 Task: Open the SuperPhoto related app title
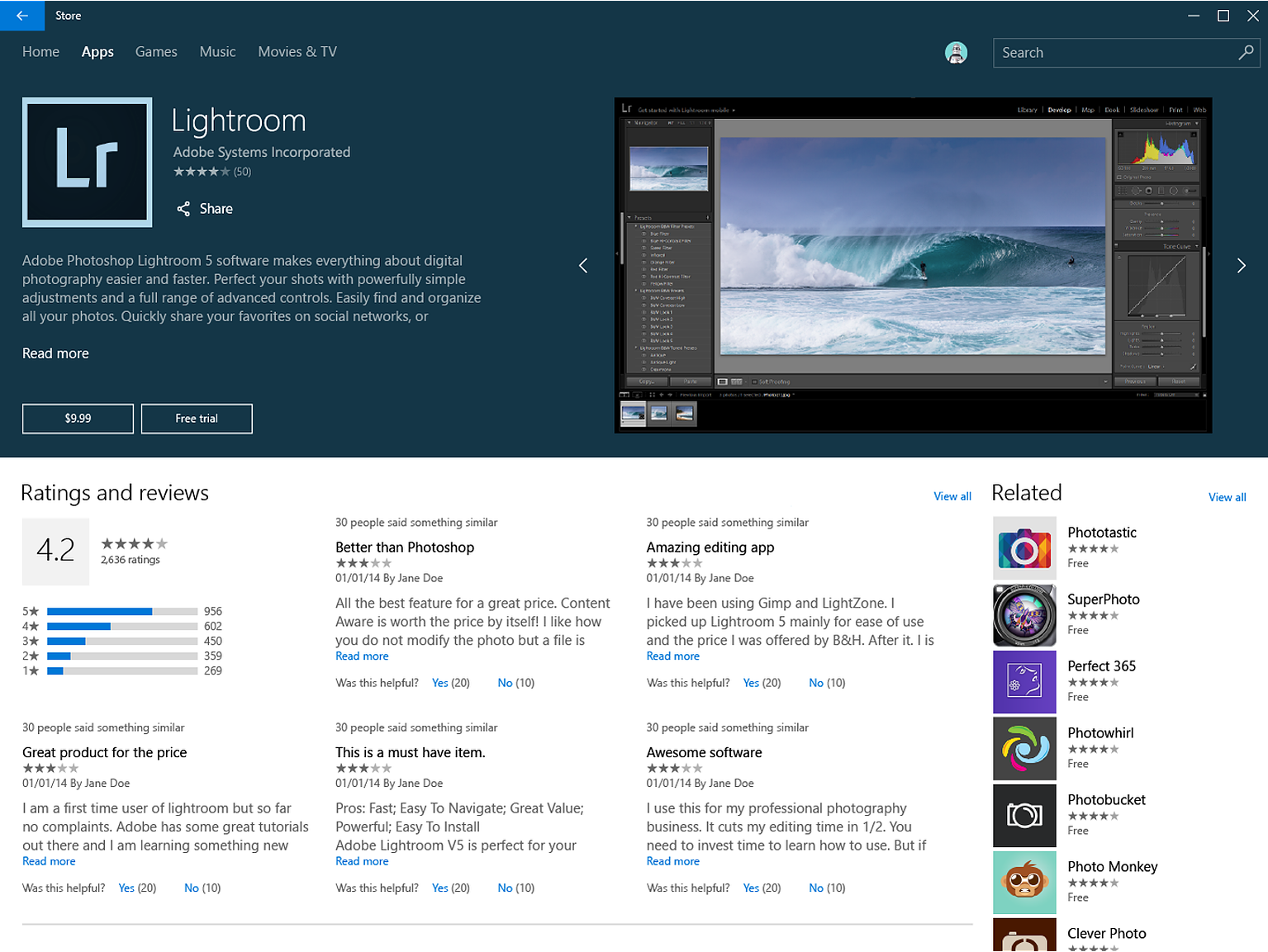(1104, 599)
